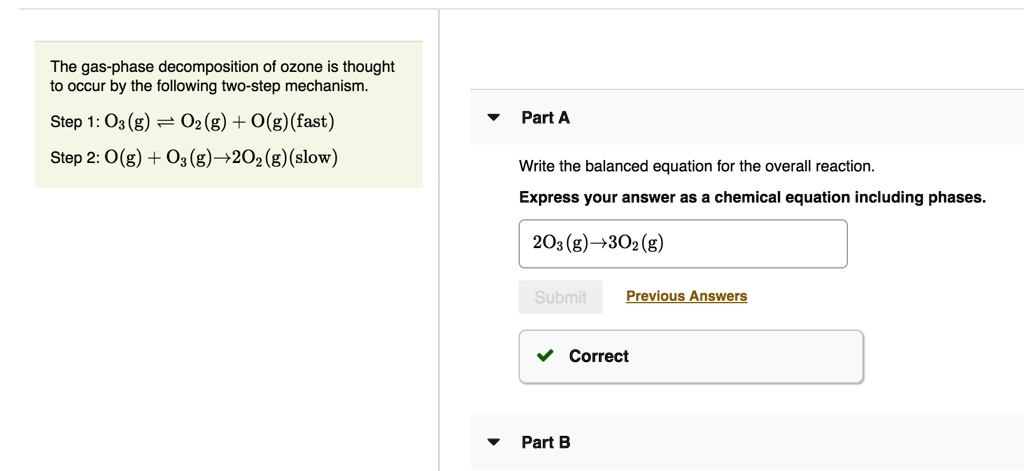The image size is (1024, 471).
Task: Open the Previous Answers link
Action: tap(686, 296)
